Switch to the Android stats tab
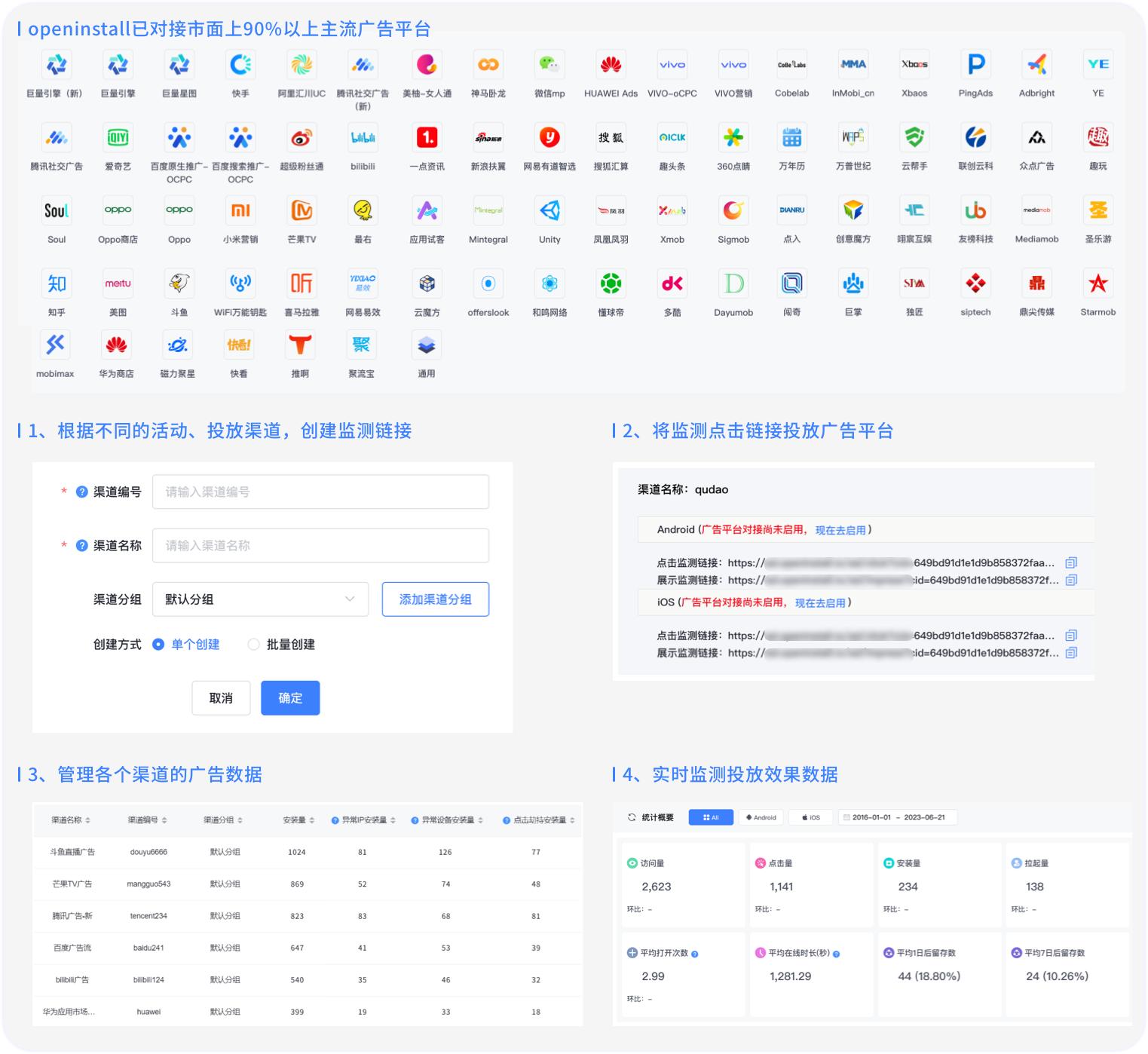This screenshot has height=1054, width=1148. point(761,817)
